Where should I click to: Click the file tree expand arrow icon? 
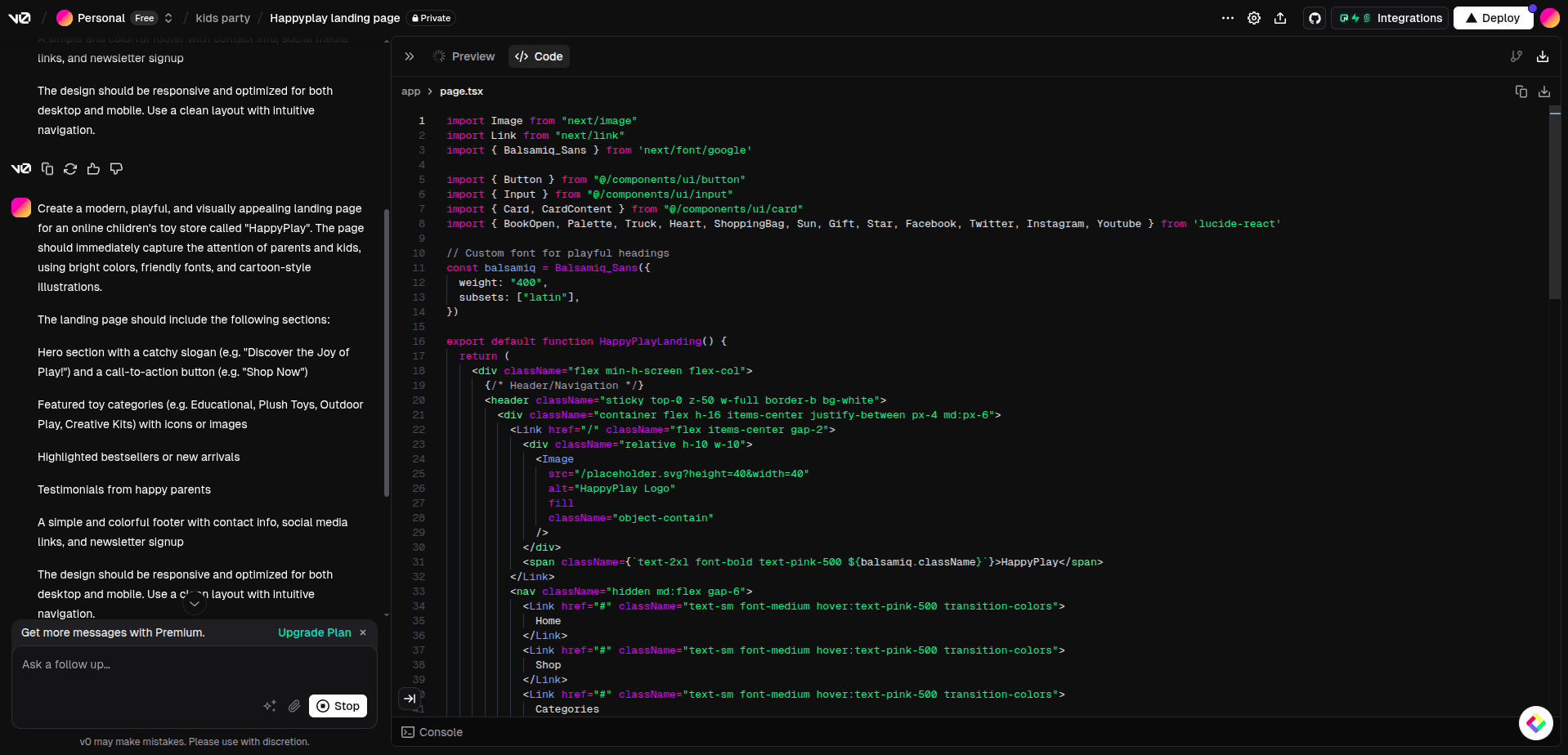click(x=410, y=699)
